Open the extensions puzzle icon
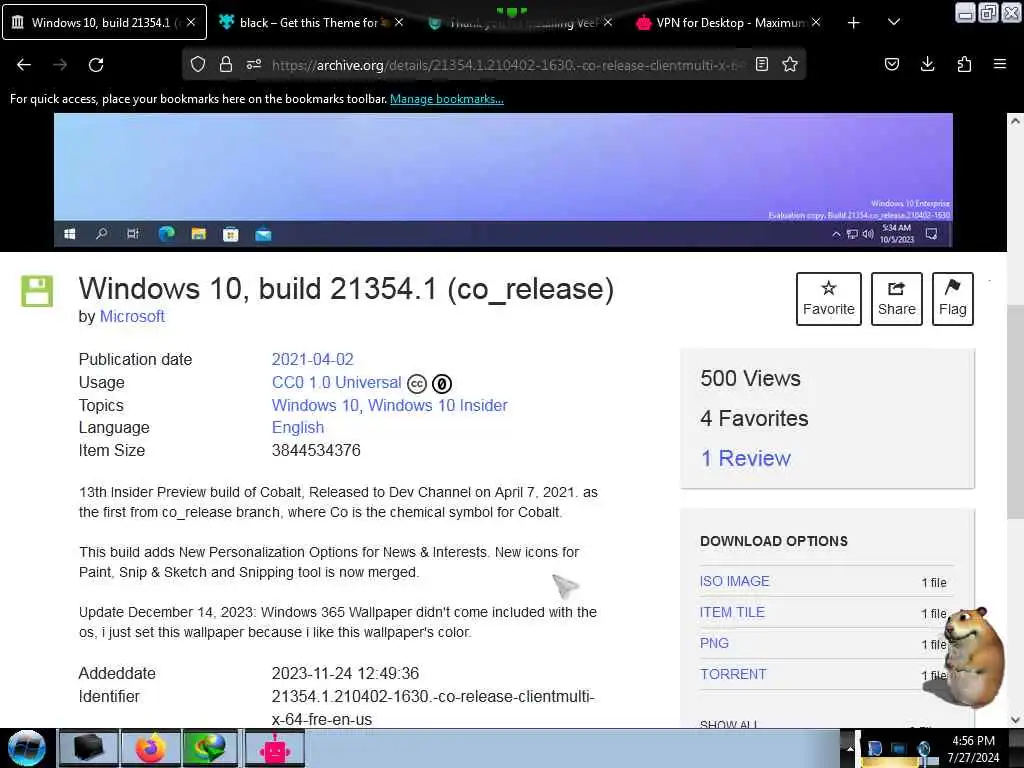This screenshot has height=768, width=1024. pos(964,64)
